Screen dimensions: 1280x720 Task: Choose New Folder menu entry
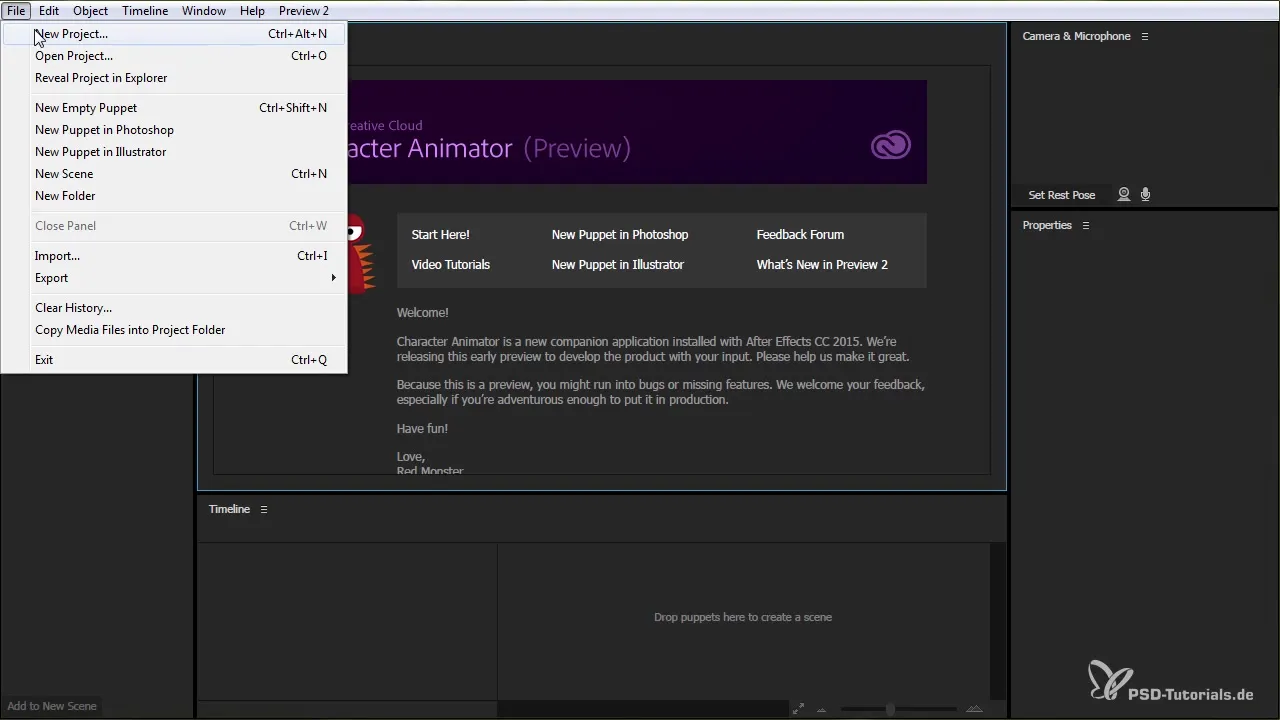pos(174,196)
